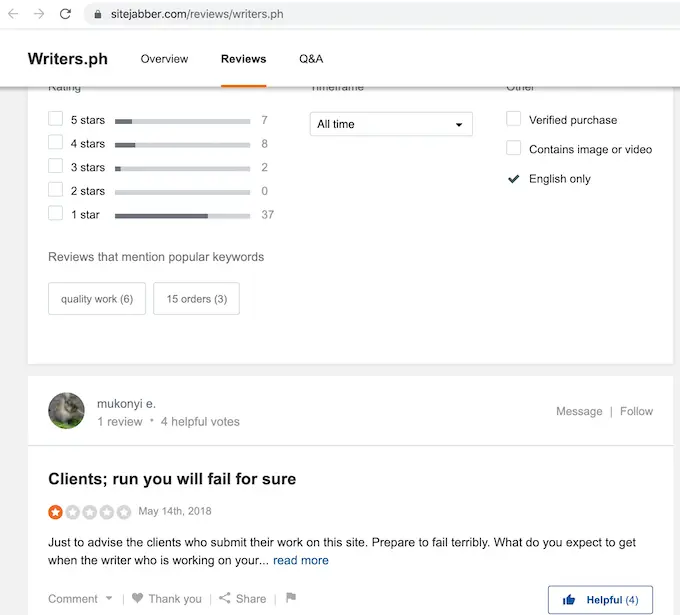680x615 pixels.
Task: Go back with the browser back arrow
Action: [x=13, y=14]
